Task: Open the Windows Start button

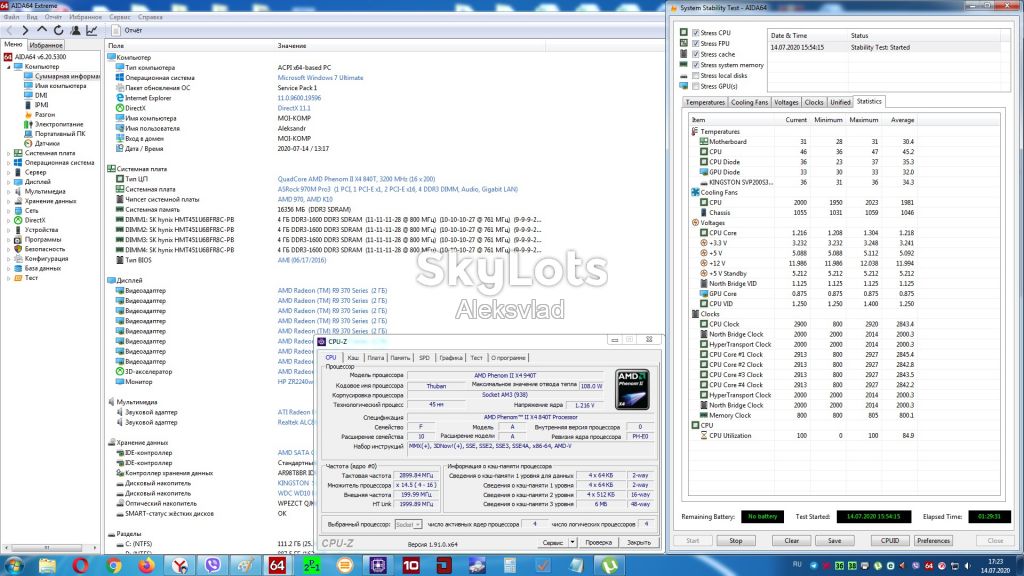Action: [14, 566]
